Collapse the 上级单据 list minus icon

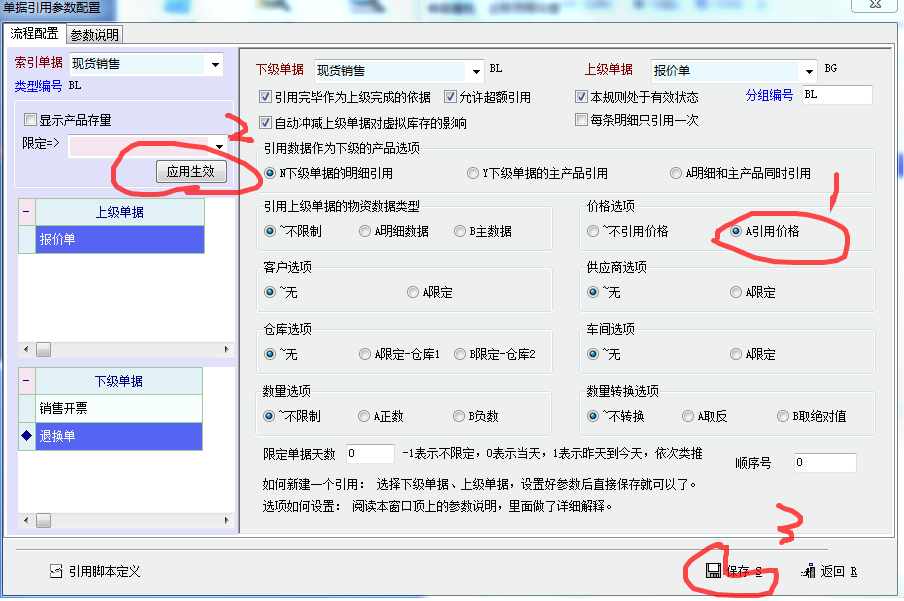click(26, 212)
